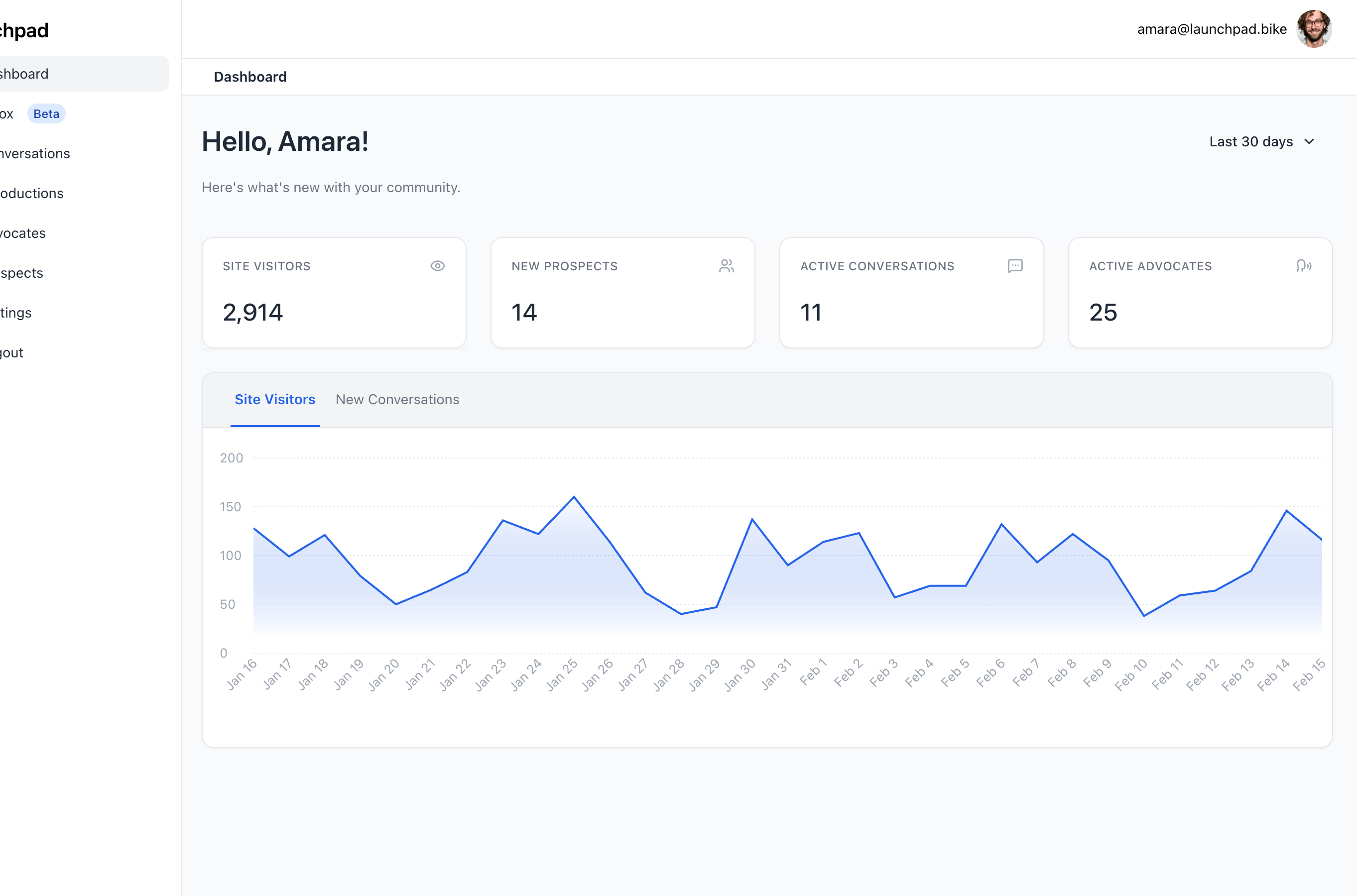
Task: Click the Site Visitors metric card showing 2,914
Action: tap(334, 293)
